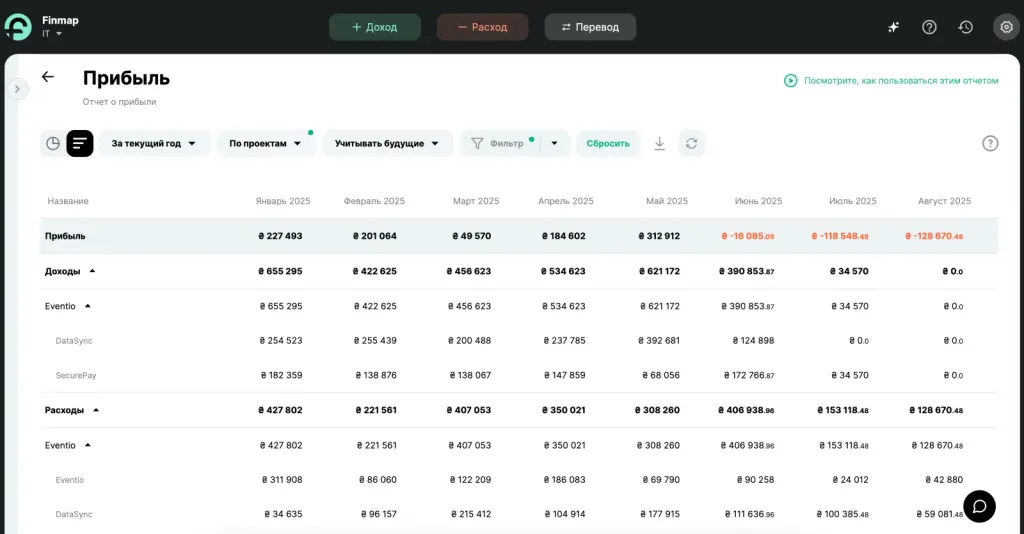This screenshot has height=534, width=1024.
Task: Click DataSync expense cell 215 412
Action: point(471,514)
